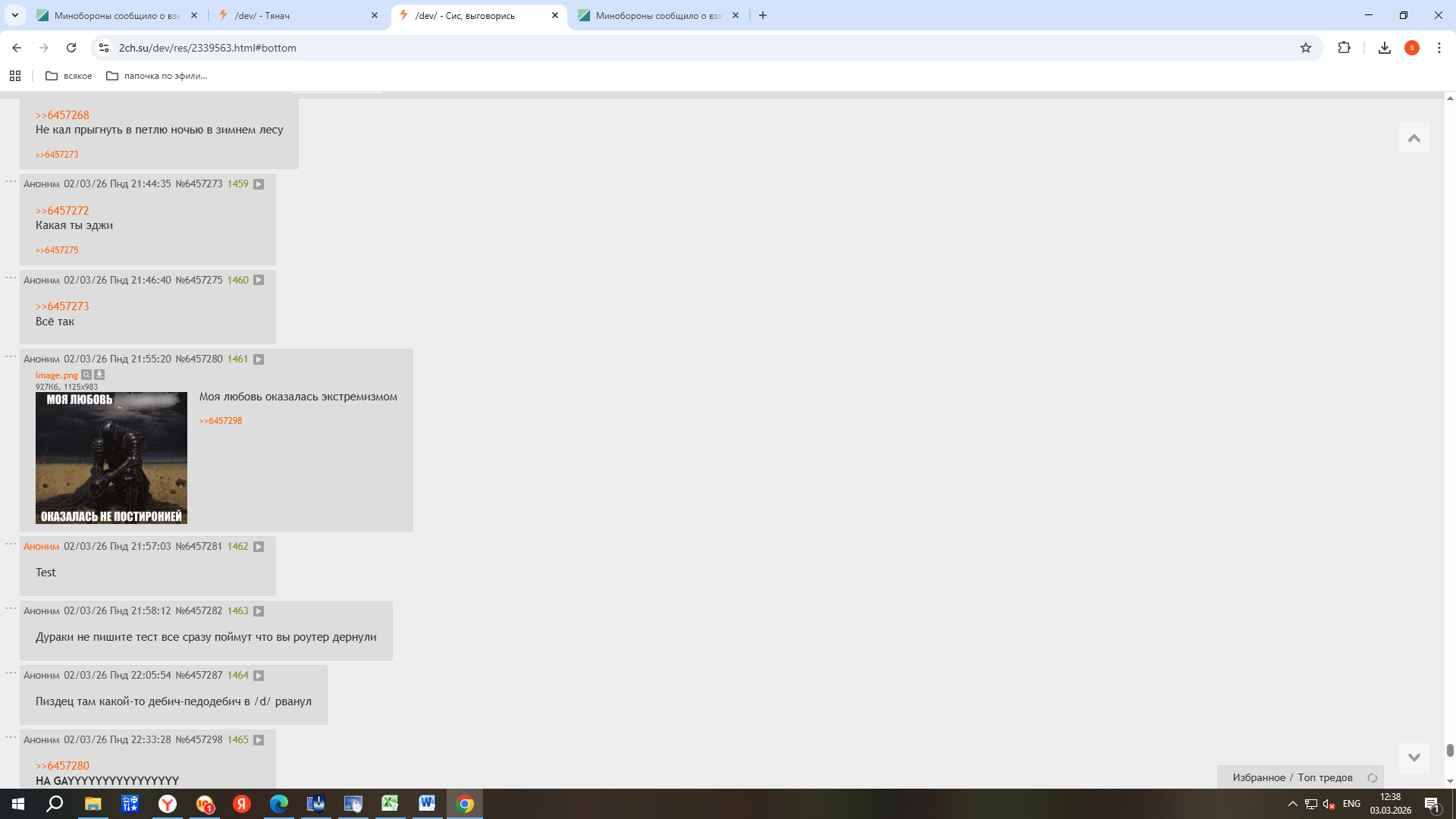Bookmark this page with the star icon
1456x819 pixels.
click(x=1305, y=48)
